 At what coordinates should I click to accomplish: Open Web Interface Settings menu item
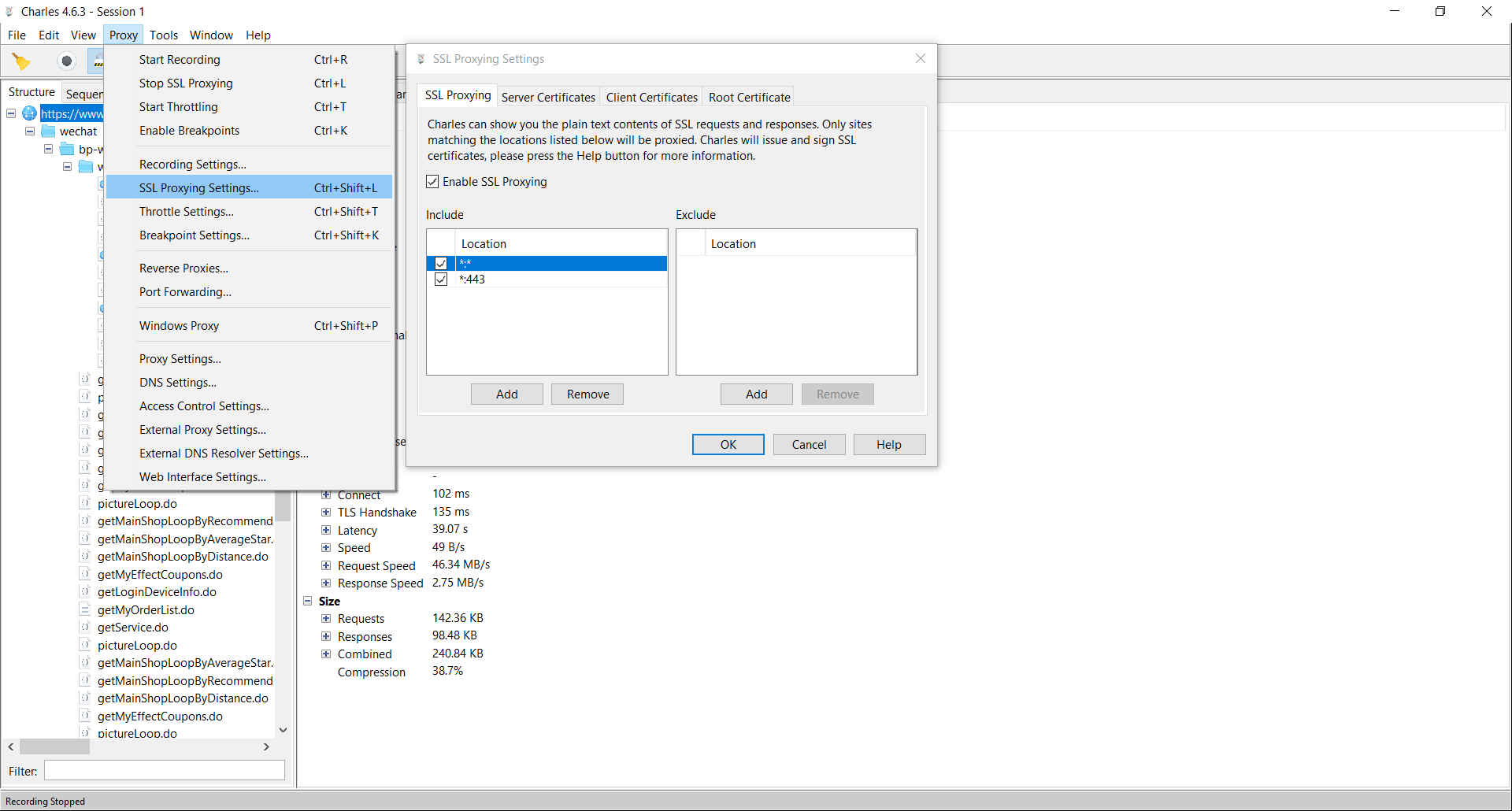[x=249, y=477]
